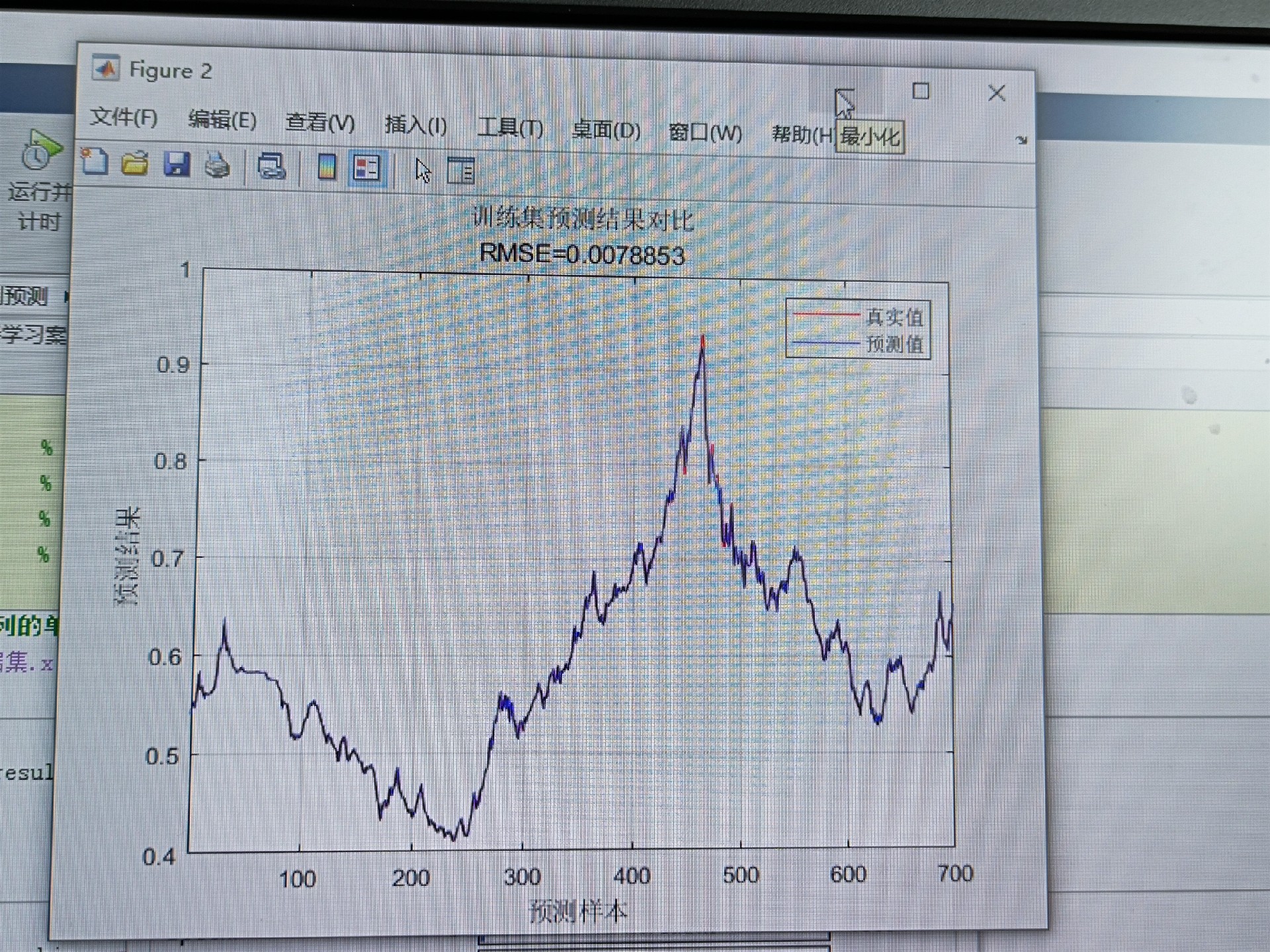This screenshot has width=1270, height=952.
Task: Open the 插入(I) menu
Action: [416, 125]
